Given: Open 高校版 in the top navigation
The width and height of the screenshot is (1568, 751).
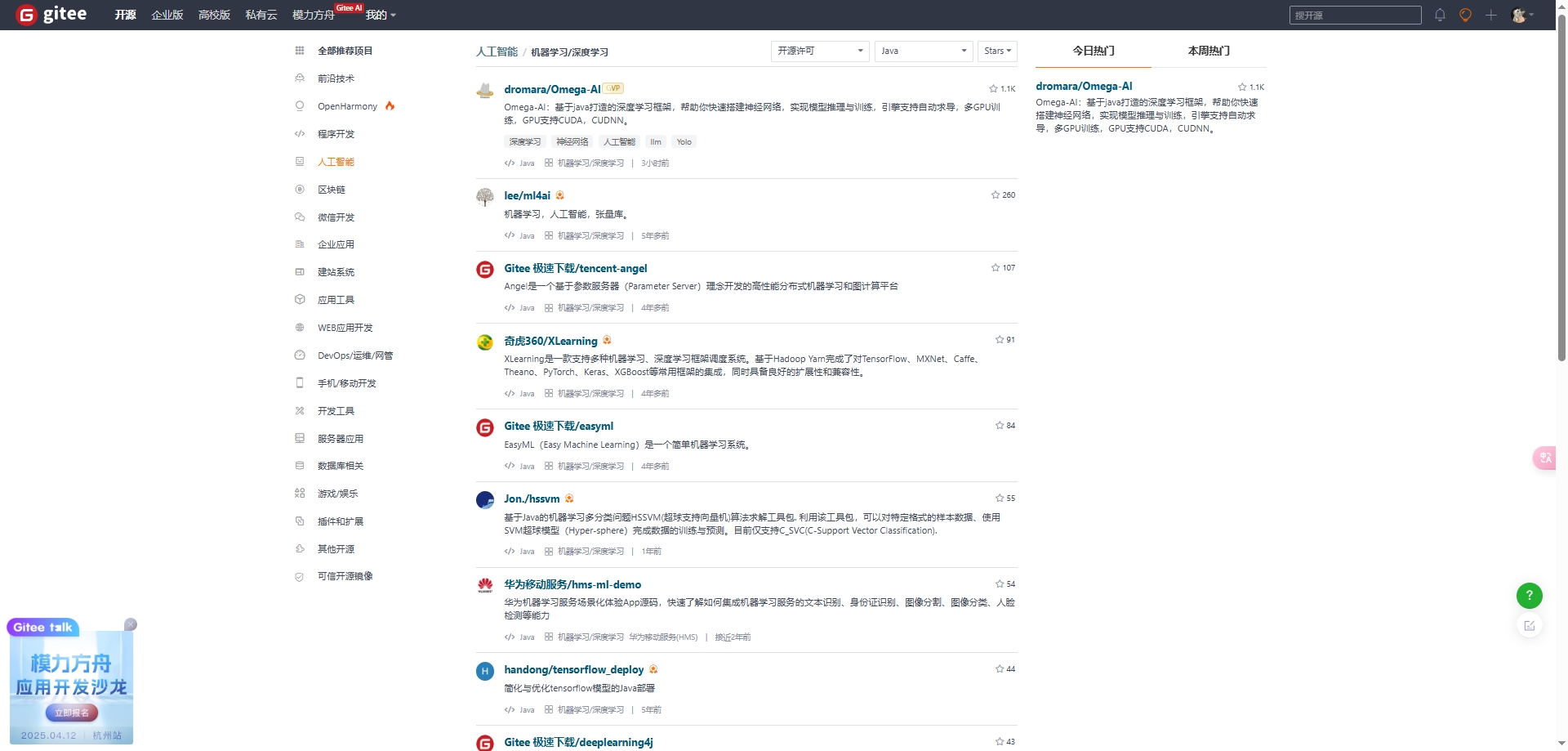Looking at the screenshot, I should pyautogui.click(x=214, y=15).
